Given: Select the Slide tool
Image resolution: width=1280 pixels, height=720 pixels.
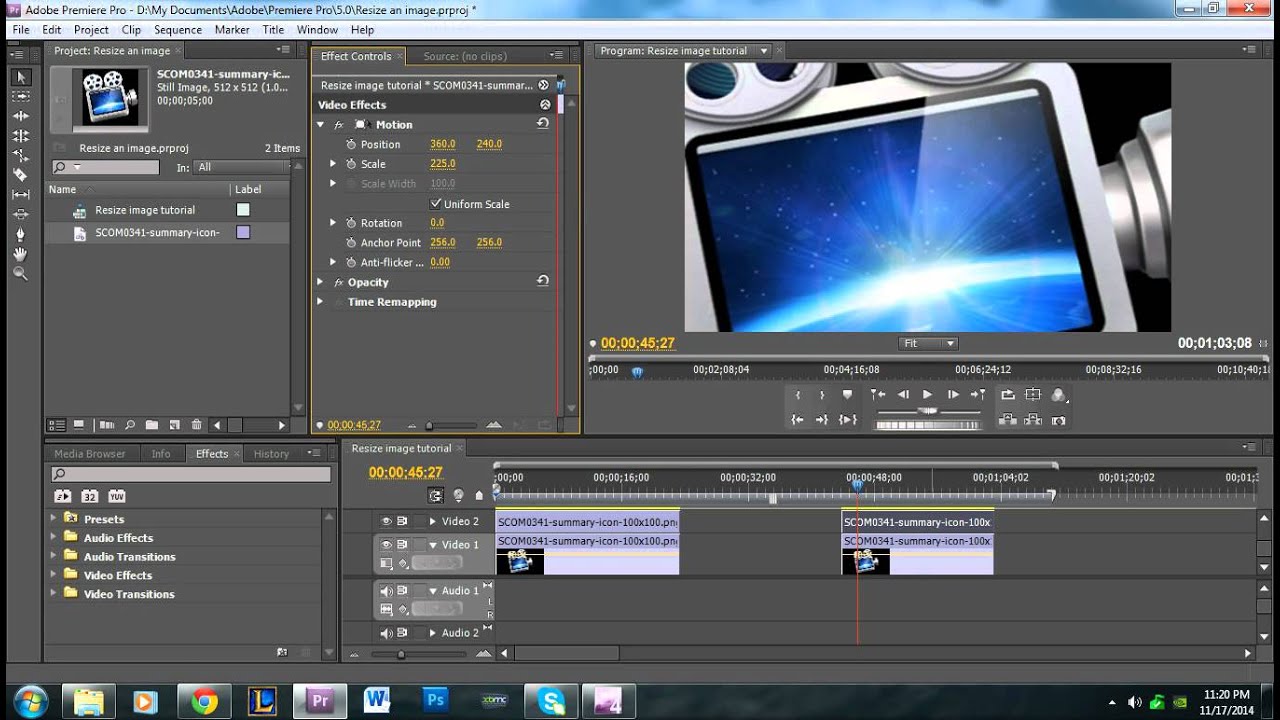Looking at the screenshot, I should click(x=21, y=213).
